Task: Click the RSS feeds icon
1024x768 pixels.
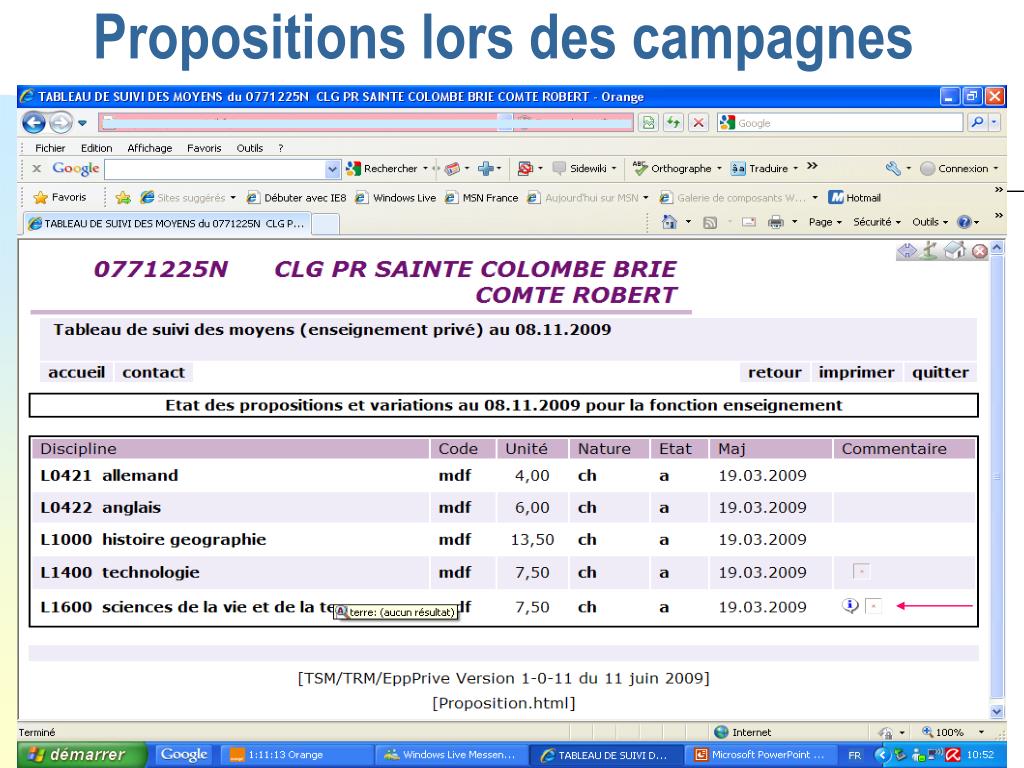Action: (x=710, y=223)
